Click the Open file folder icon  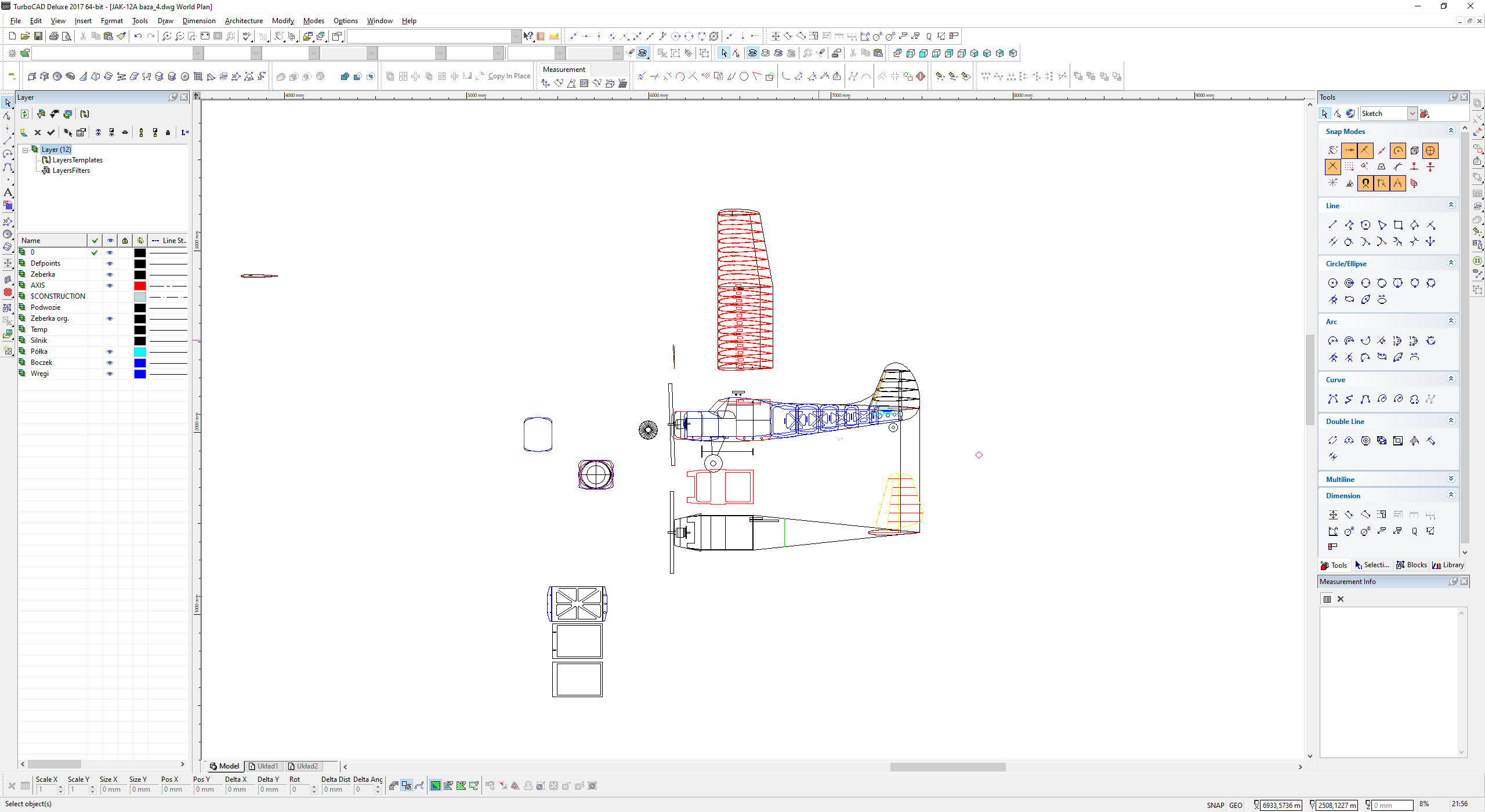tap(25, 36)
